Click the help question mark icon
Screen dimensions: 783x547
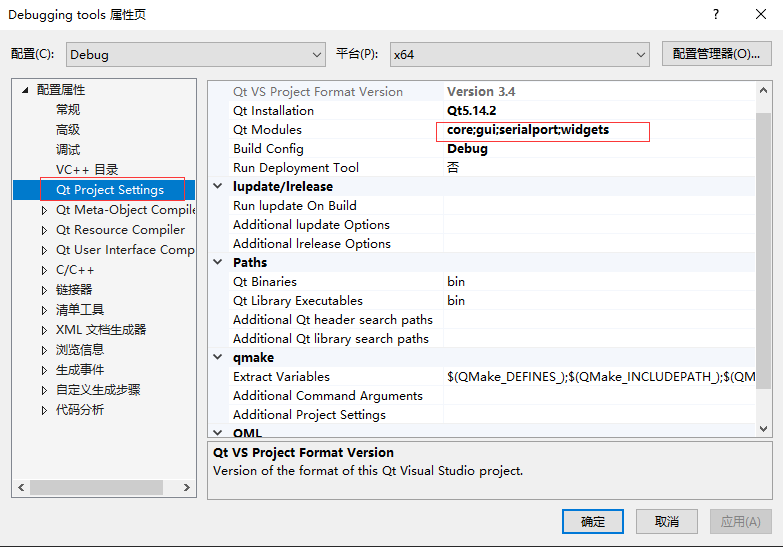point(716,14)
